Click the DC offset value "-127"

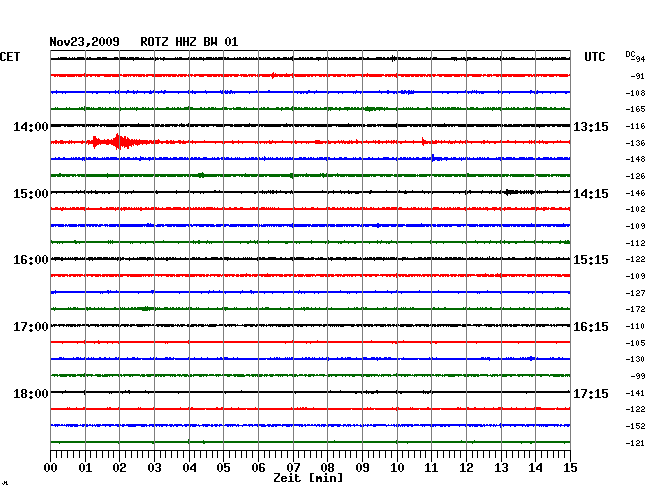click(x=635, y=293)
